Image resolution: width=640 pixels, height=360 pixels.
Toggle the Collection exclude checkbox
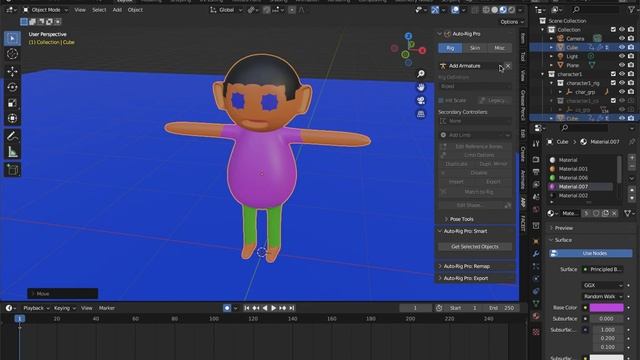[613, 30]
